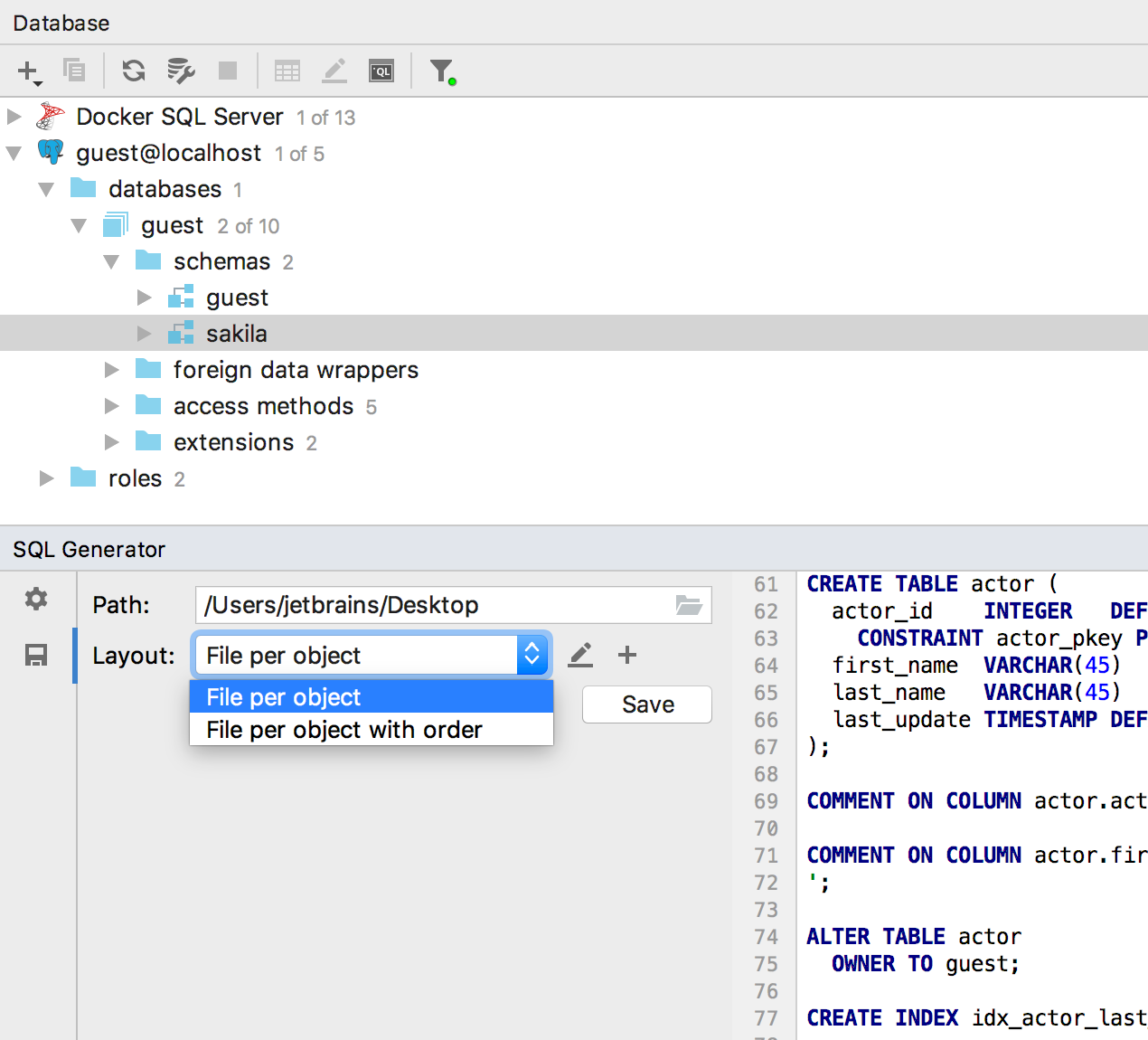Viewport: 1148px width, 1040px height.
Task: Choose 'File per object' option
Action: coord(372,697)
